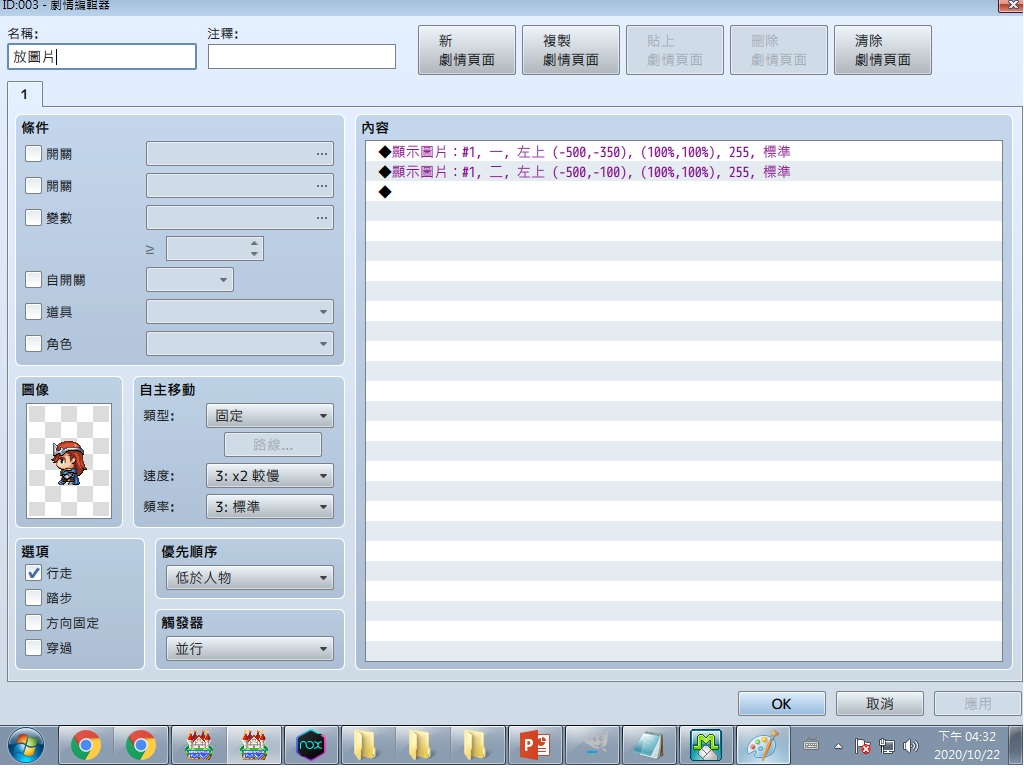Select event page tab 1
This screenshot has width=1024, height=768.
(25, 94)
